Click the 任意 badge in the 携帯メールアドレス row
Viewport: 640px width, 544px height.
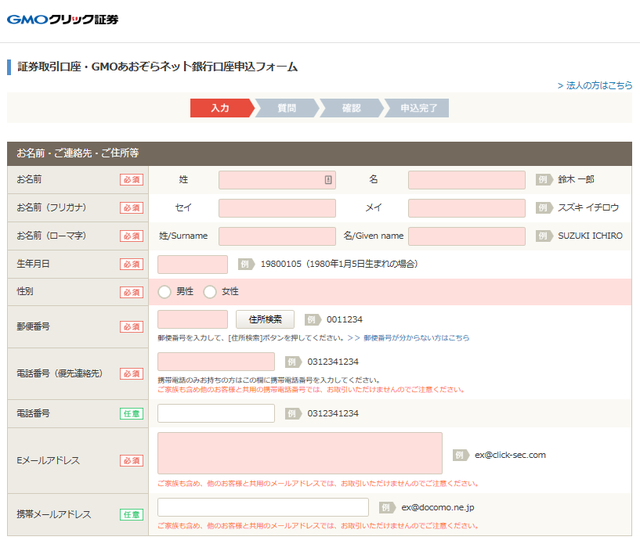tap(131, 515)
